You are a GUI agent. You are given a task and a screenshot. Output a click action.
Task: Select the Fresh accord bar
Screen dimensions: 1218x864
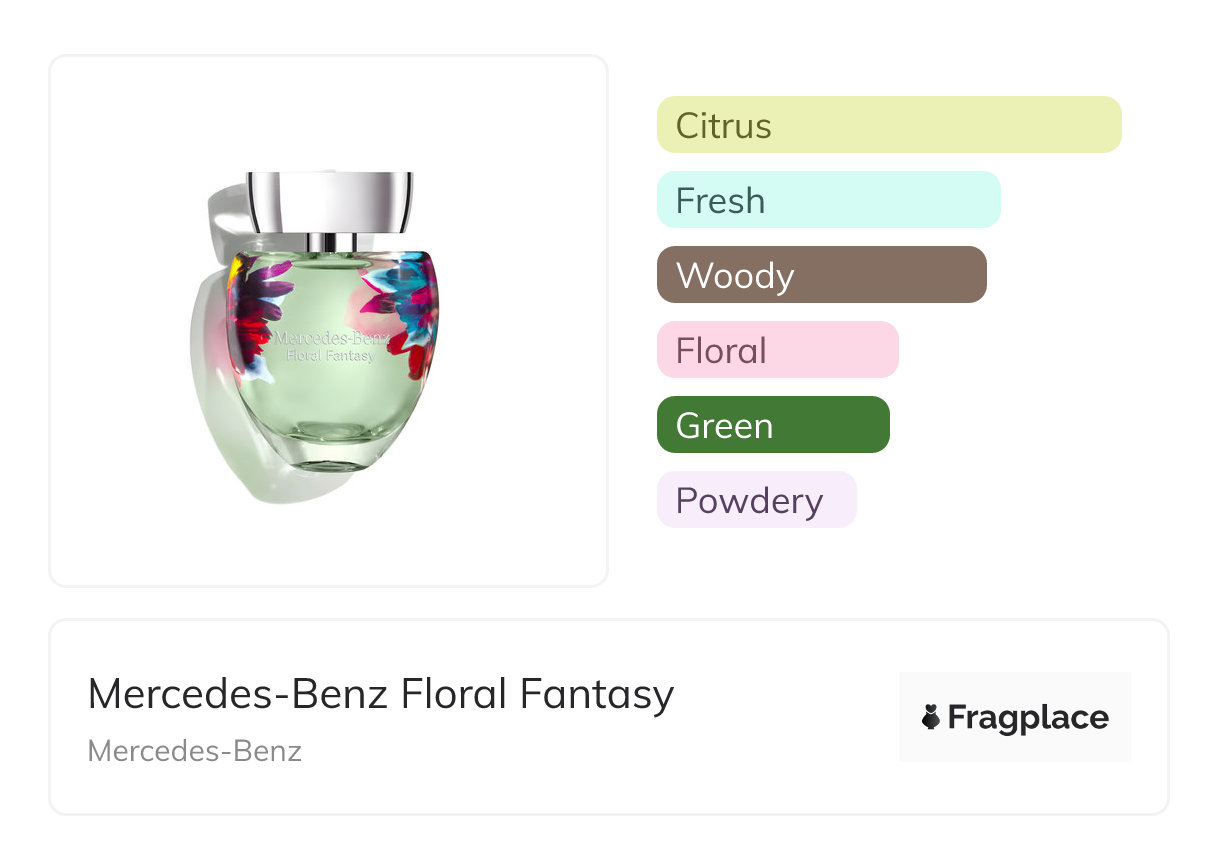tap(828, 200)
